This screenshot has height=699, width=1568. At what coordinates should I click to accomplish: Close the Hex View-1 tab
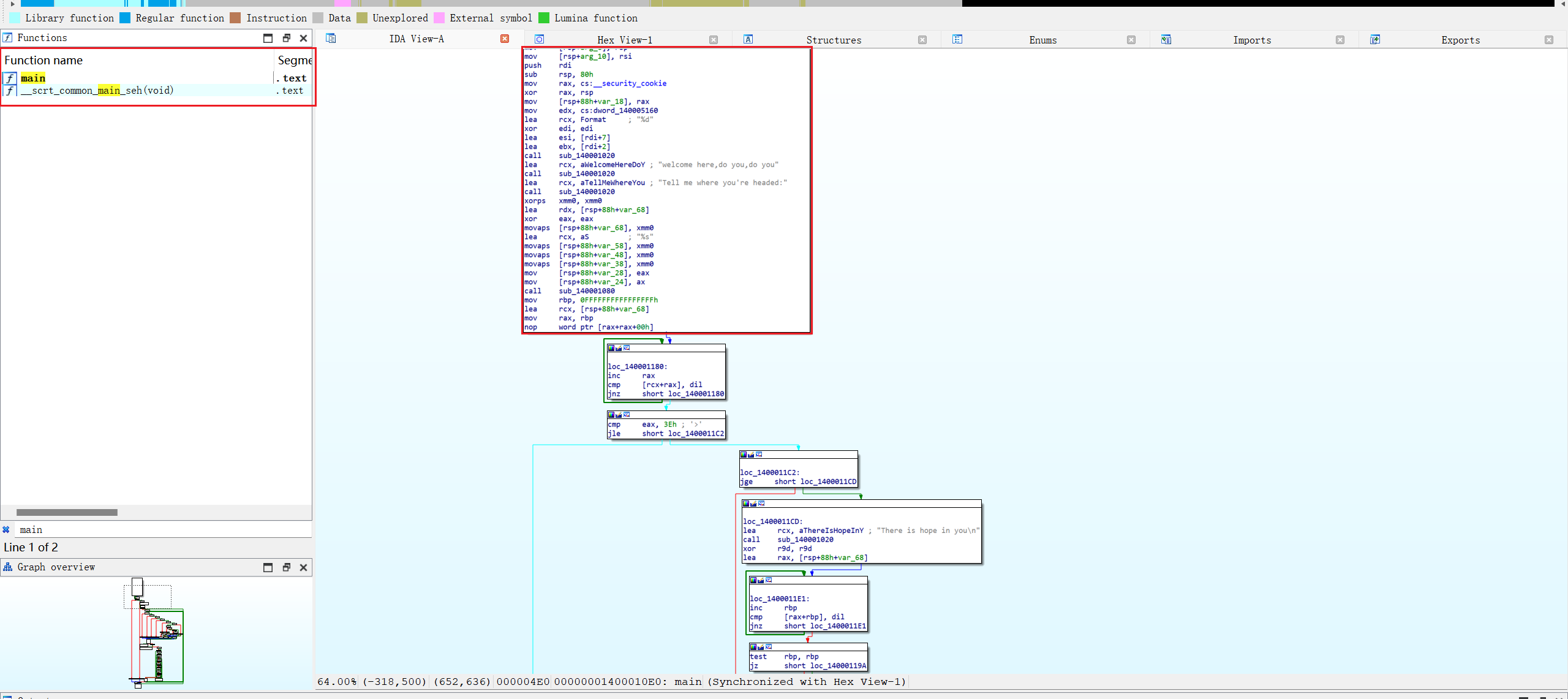pos(714,40)
